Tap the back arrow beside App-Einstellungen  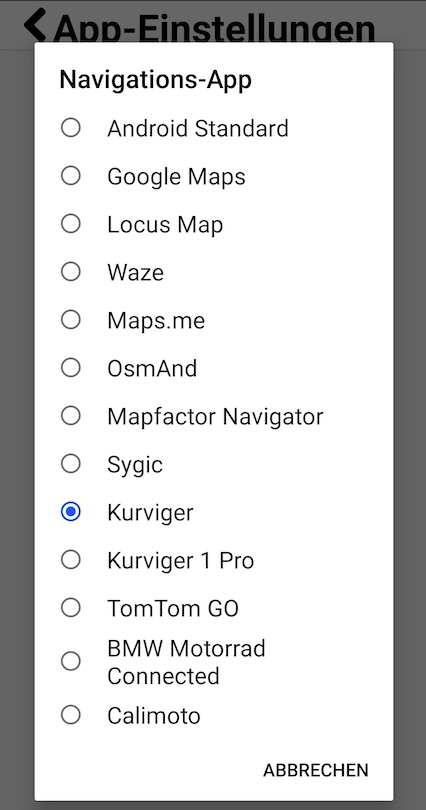click(x=35, y=26)
